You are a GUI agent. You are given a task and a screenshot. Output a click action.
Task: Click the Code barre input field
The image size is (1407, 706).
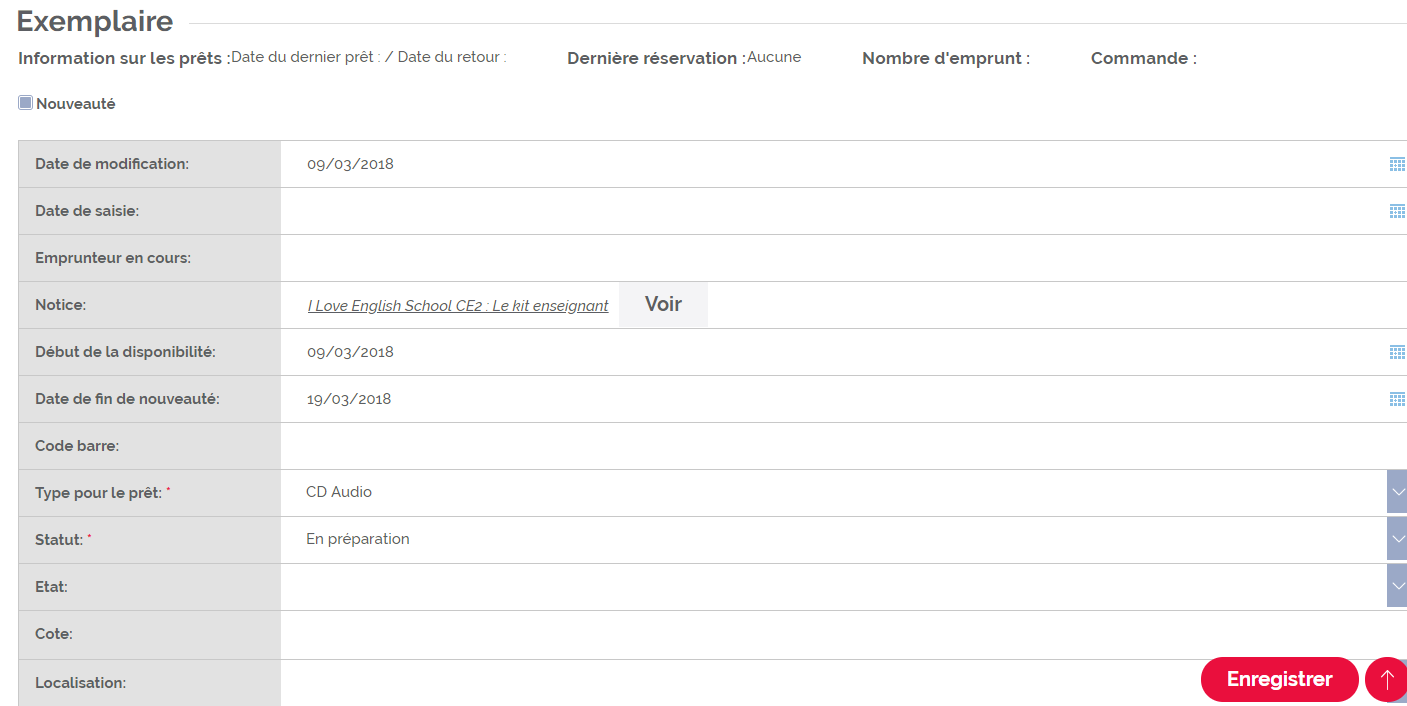844,446
